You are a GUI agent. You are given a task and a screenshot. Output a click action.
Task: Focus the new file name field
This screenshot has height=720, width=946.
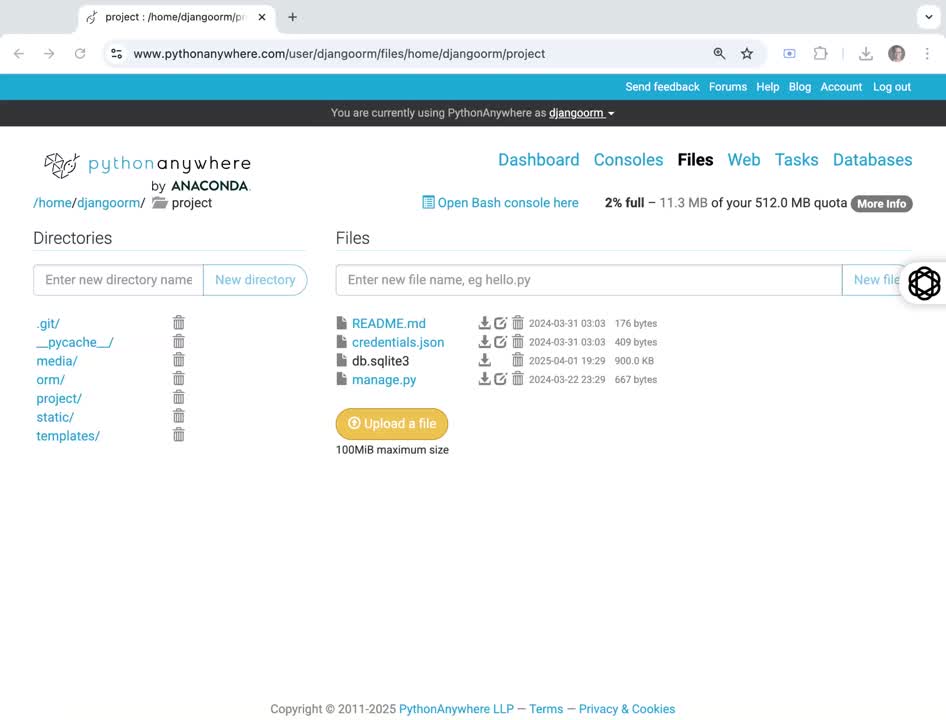click(x=589, y=280)
